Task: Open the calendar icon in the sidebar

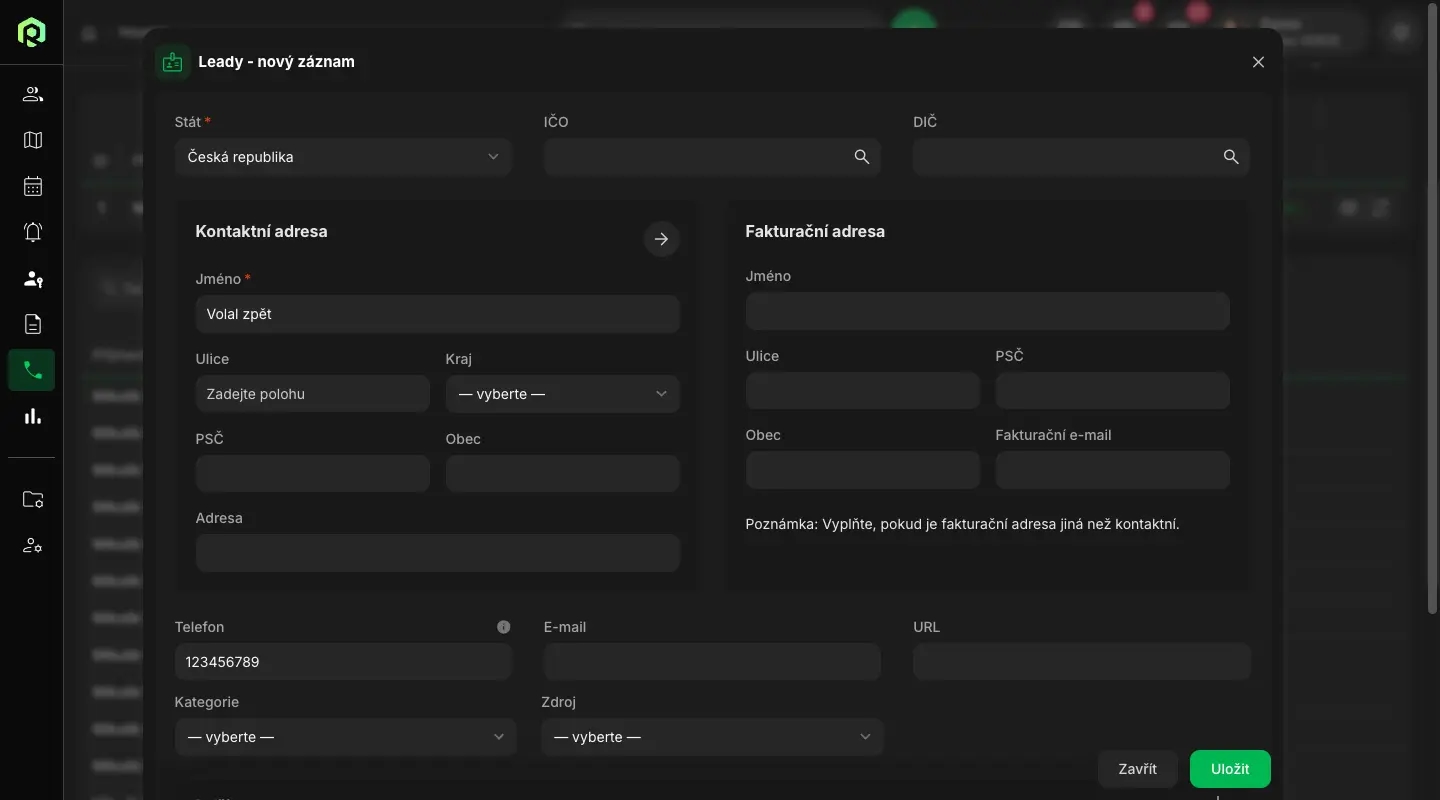Action: tap(32, 186)
